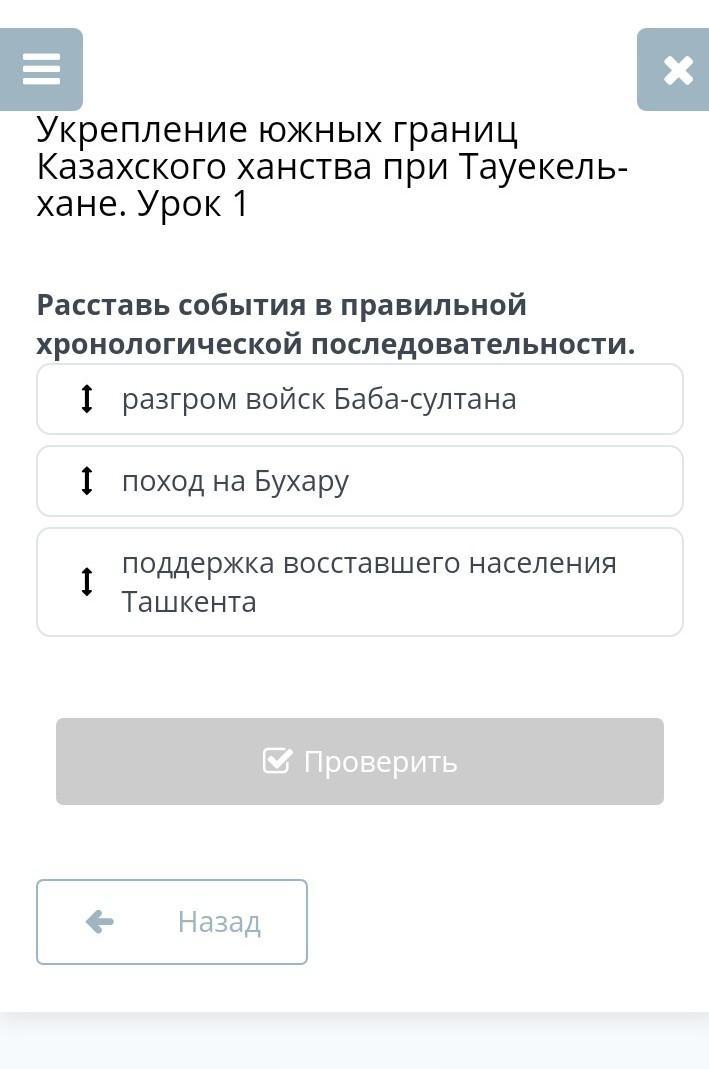The image size is (709, 1069).
Task: Go back with the Назад button
Action: tap(172, 922)
